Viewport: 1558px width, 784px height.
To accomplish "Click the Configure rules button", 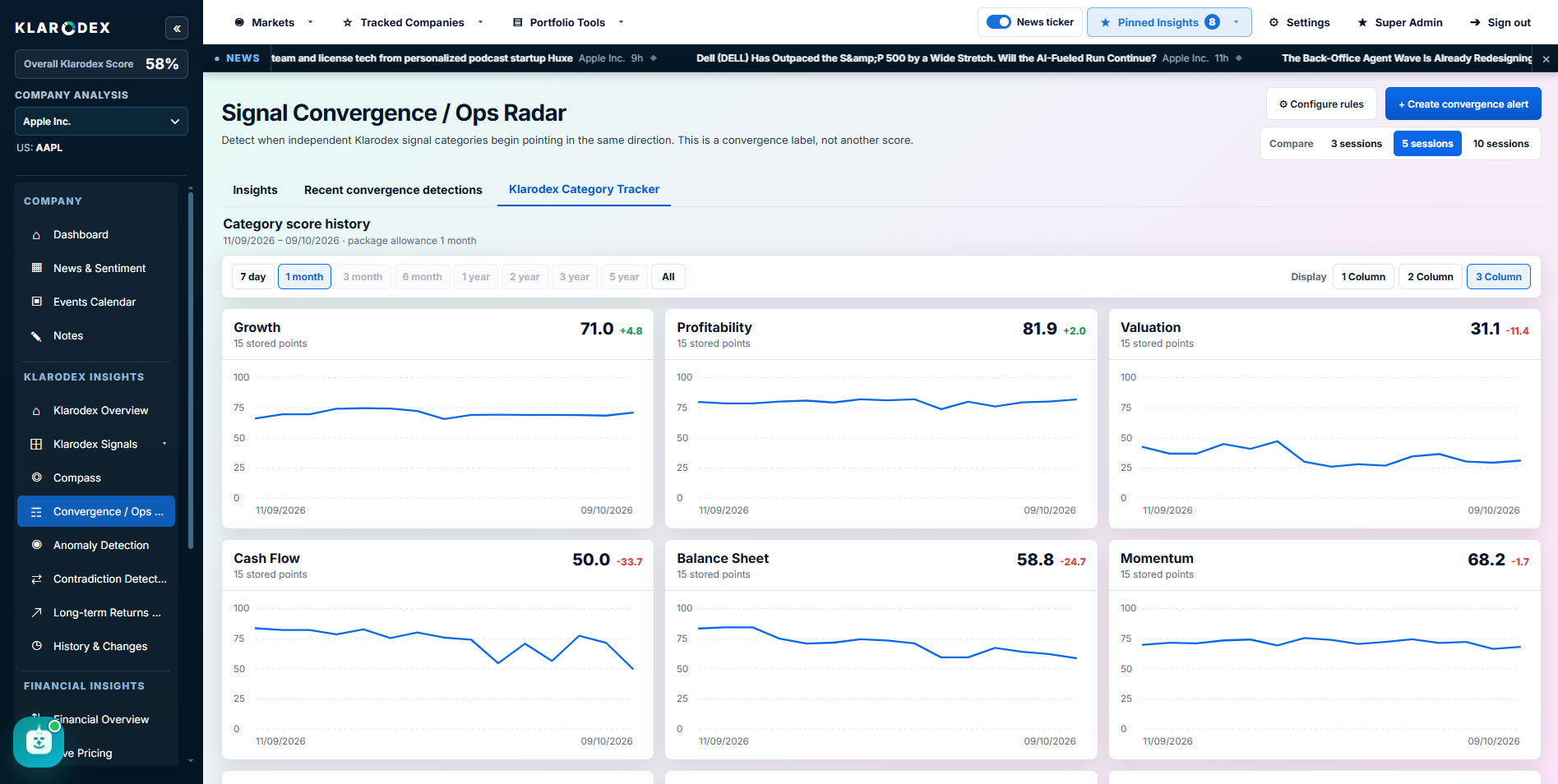I will click(1321, 104).
